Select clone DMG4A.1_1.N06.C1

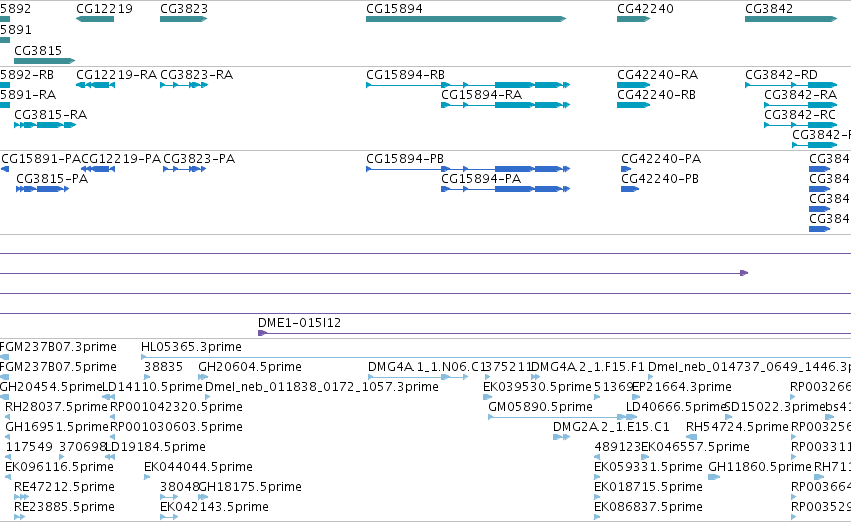click(424, 367)
